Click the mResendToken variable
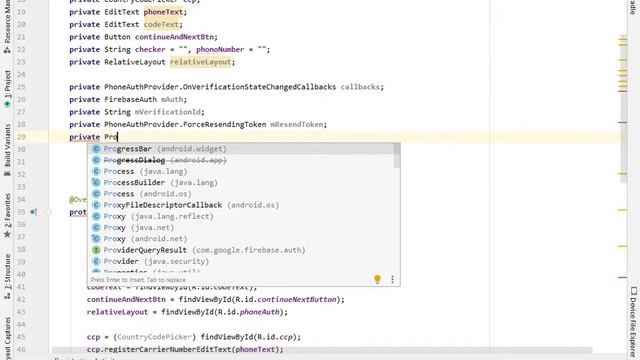This screenshot has width=640, height=360. click(x=297, y=124)
